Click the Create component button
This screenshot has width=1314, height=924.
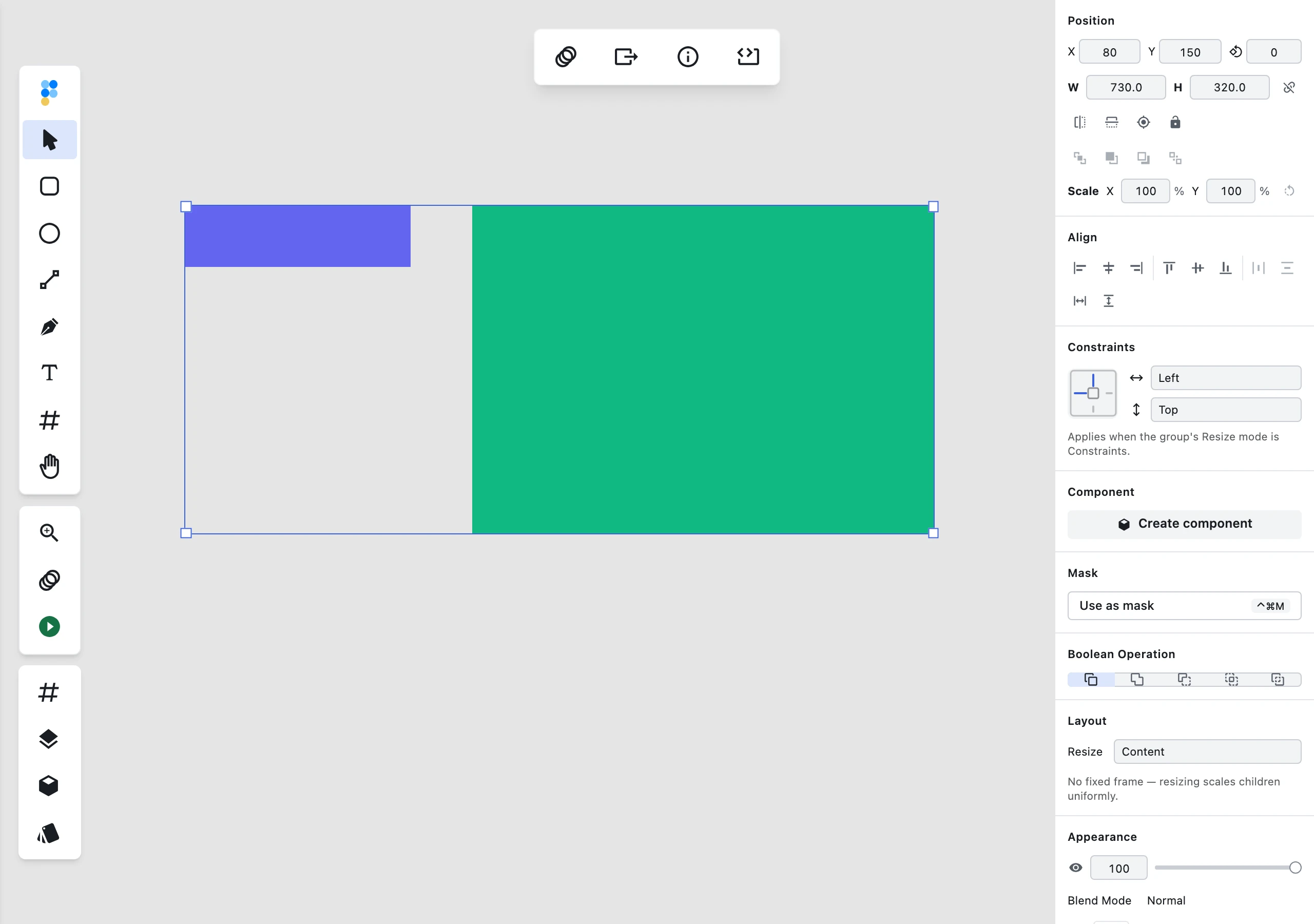click(1184, 524)
